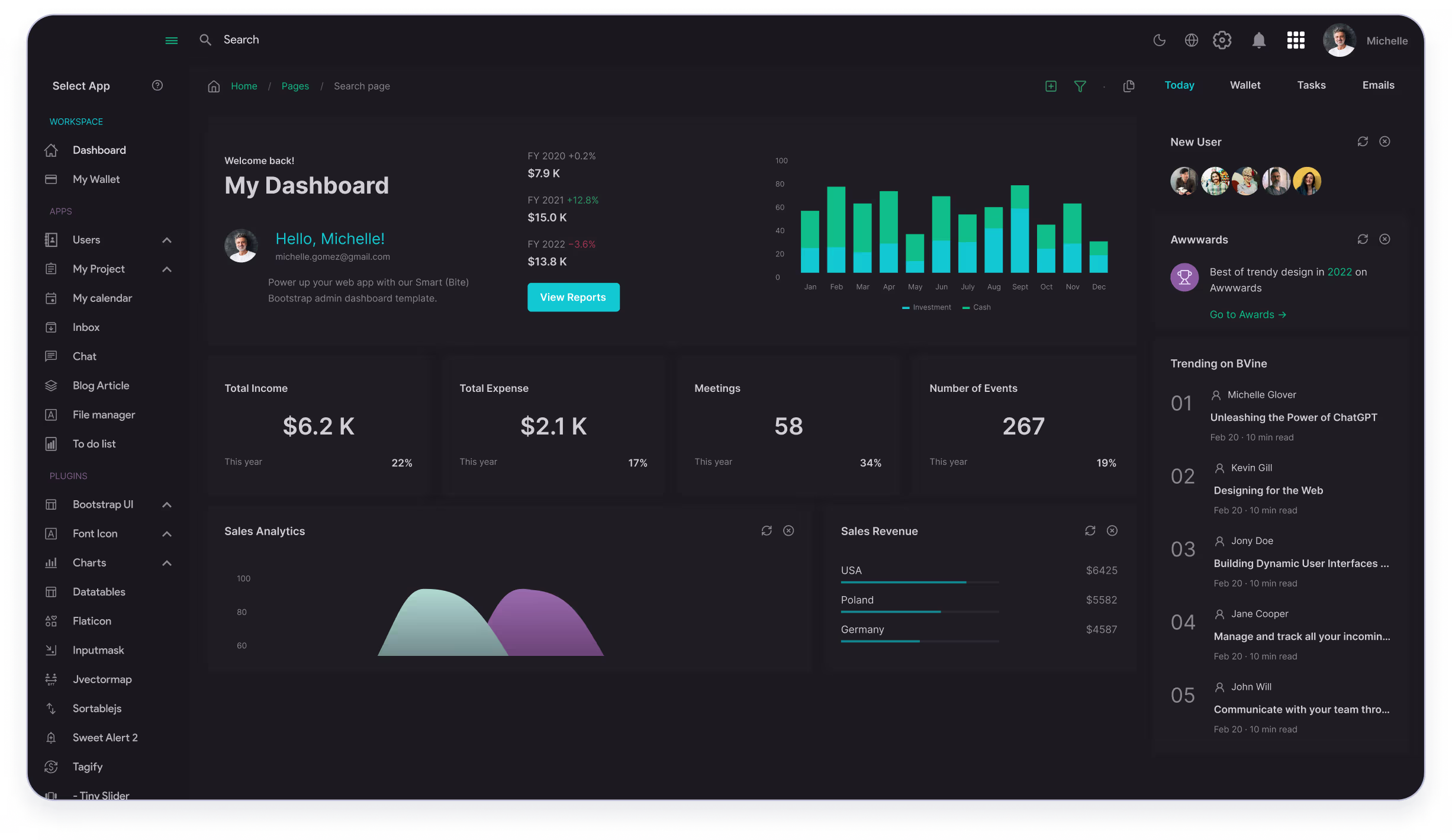1452x840 pixels.
Task: Open the apps grid icon
Action: click(1295, 40)
